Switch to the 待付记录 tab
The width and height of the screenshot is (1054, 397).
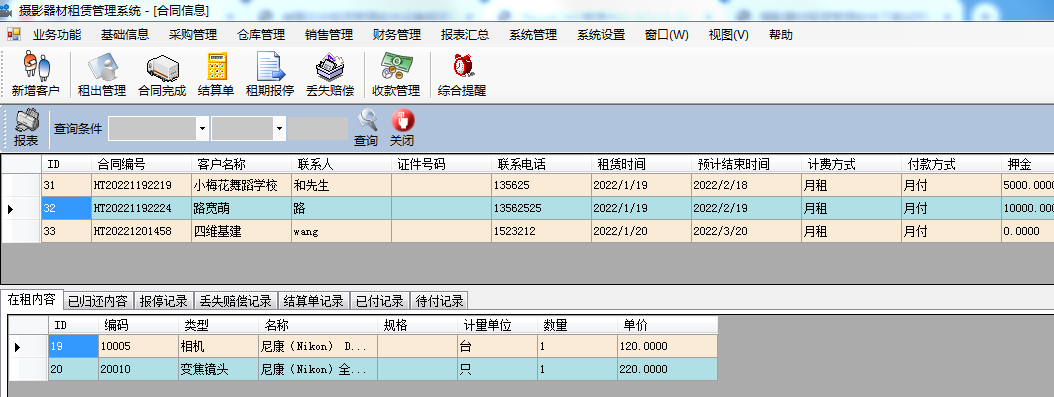pyautogui.click(x=440, y=301)
